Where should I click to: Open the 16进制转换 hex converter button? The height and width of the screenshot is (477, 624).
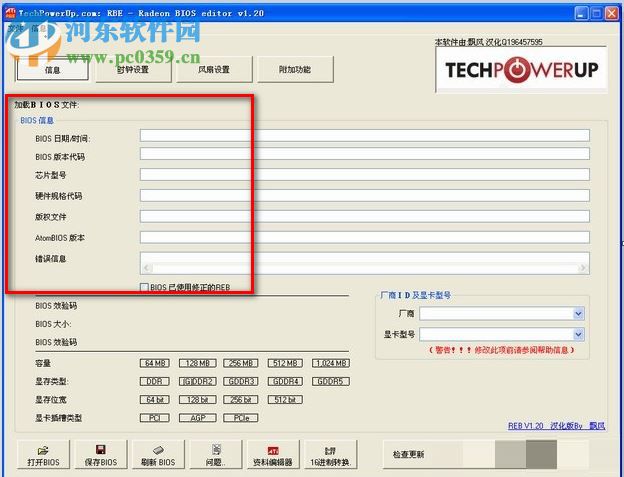pos(330,454)
